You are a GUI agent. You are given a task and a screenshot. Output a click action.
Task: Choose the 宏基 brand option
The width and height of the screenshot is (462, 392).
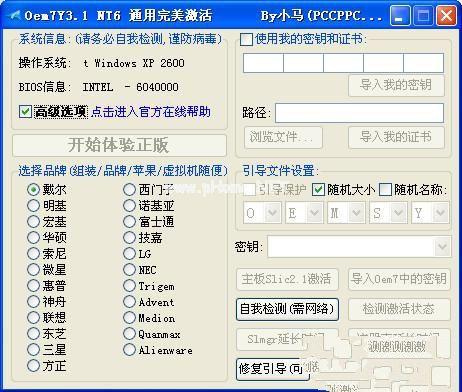[33, 222]
